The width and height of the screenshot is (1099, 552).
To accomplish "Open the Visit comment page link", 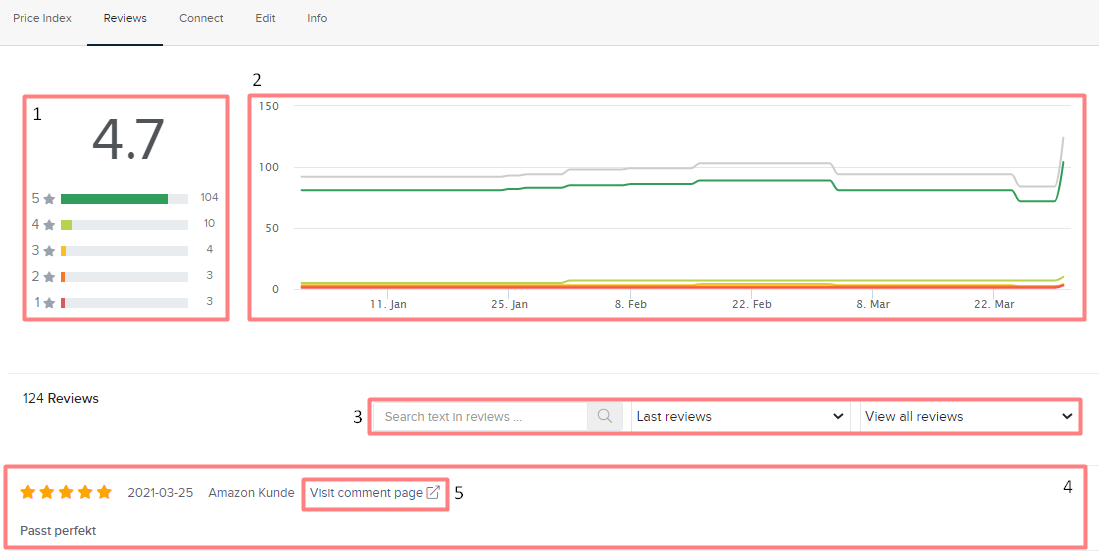I will pos(366,492).
